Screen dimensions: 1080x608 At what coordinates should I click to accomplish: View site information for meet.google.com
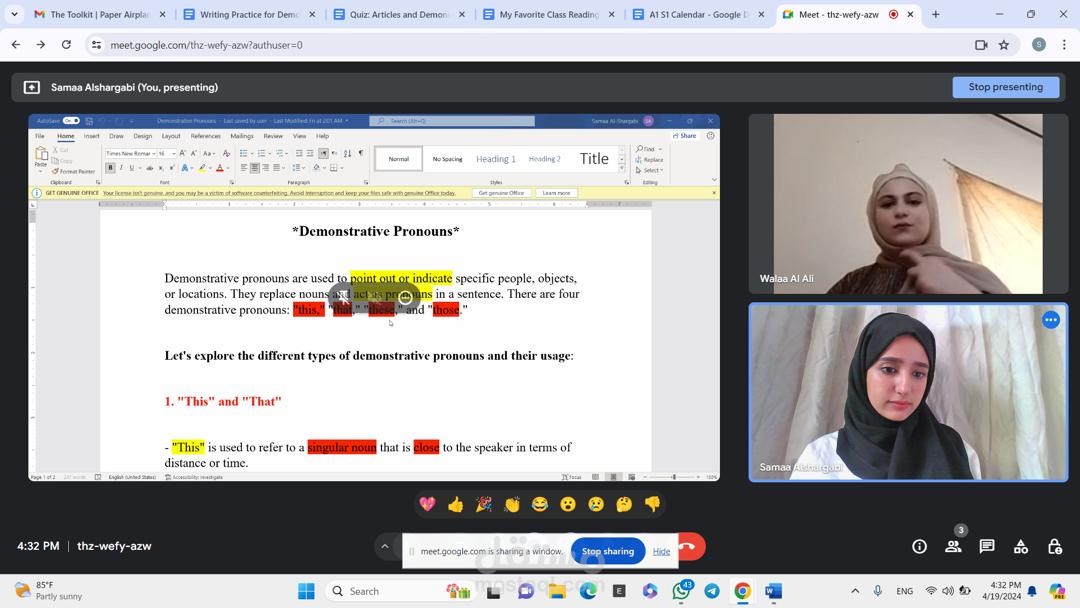point(96,45)
